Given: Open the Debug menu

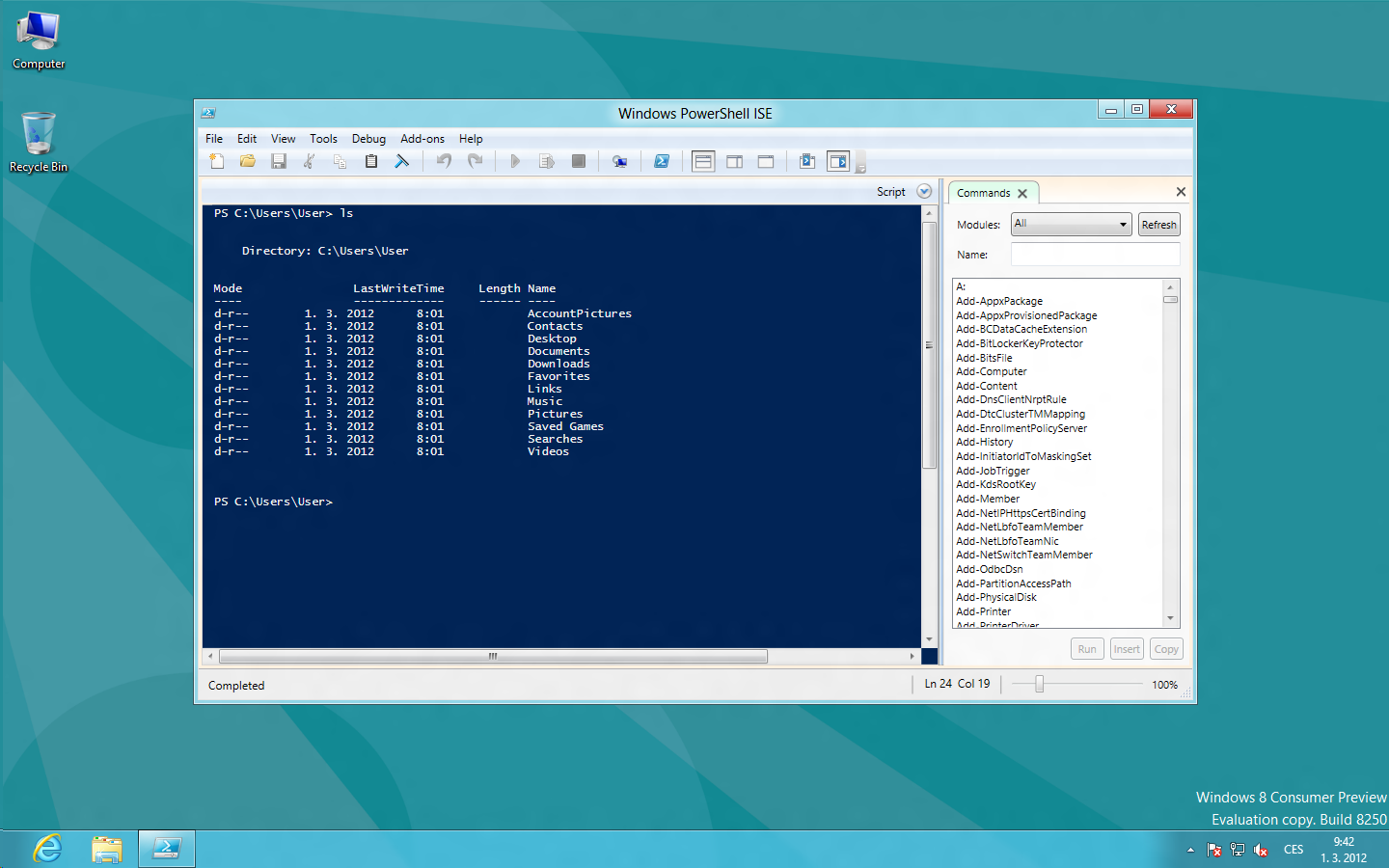Looking at the screenshot, I should tap(368, 139).
